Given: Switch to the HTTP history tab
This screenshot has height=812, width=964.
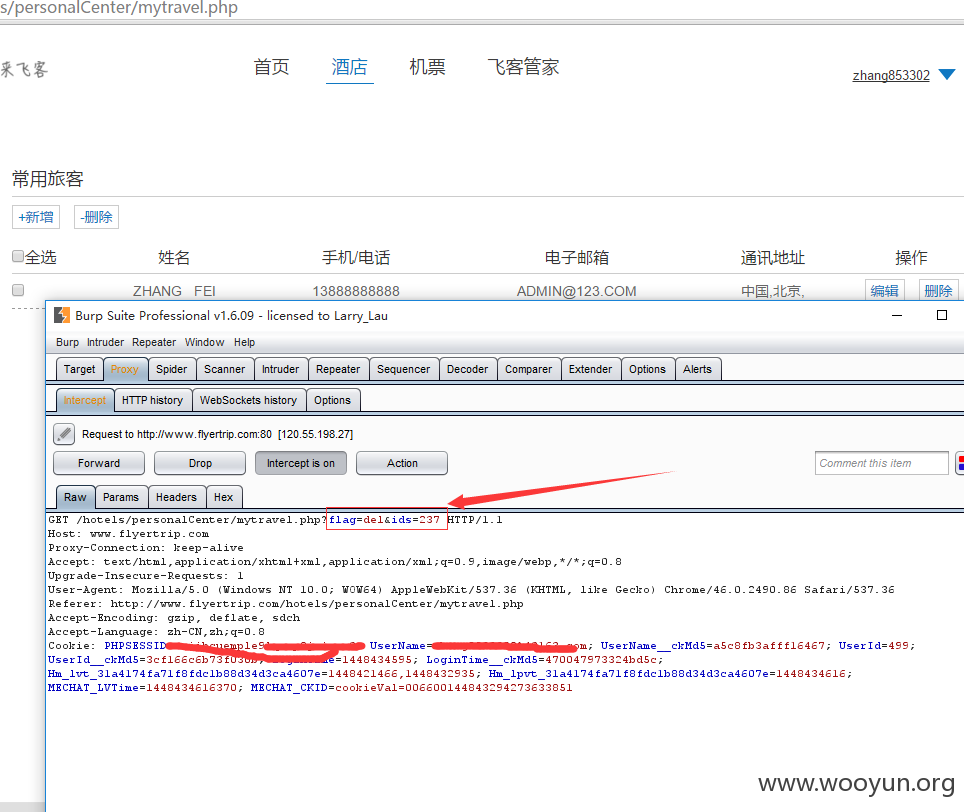Looking at the screenshot, I should coord(152,400).
